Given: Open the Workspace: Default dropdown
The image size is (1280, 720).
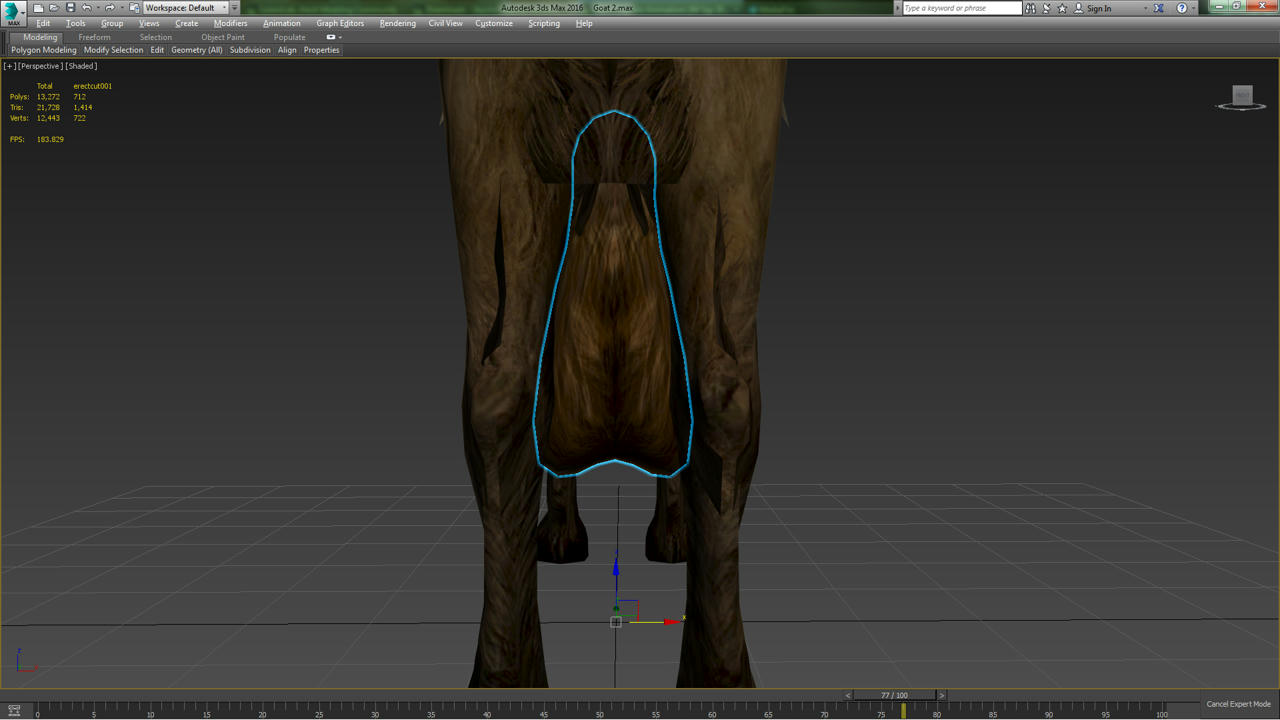Looking at the screenshot, I should pyautogui.click(x=186, y=8).
